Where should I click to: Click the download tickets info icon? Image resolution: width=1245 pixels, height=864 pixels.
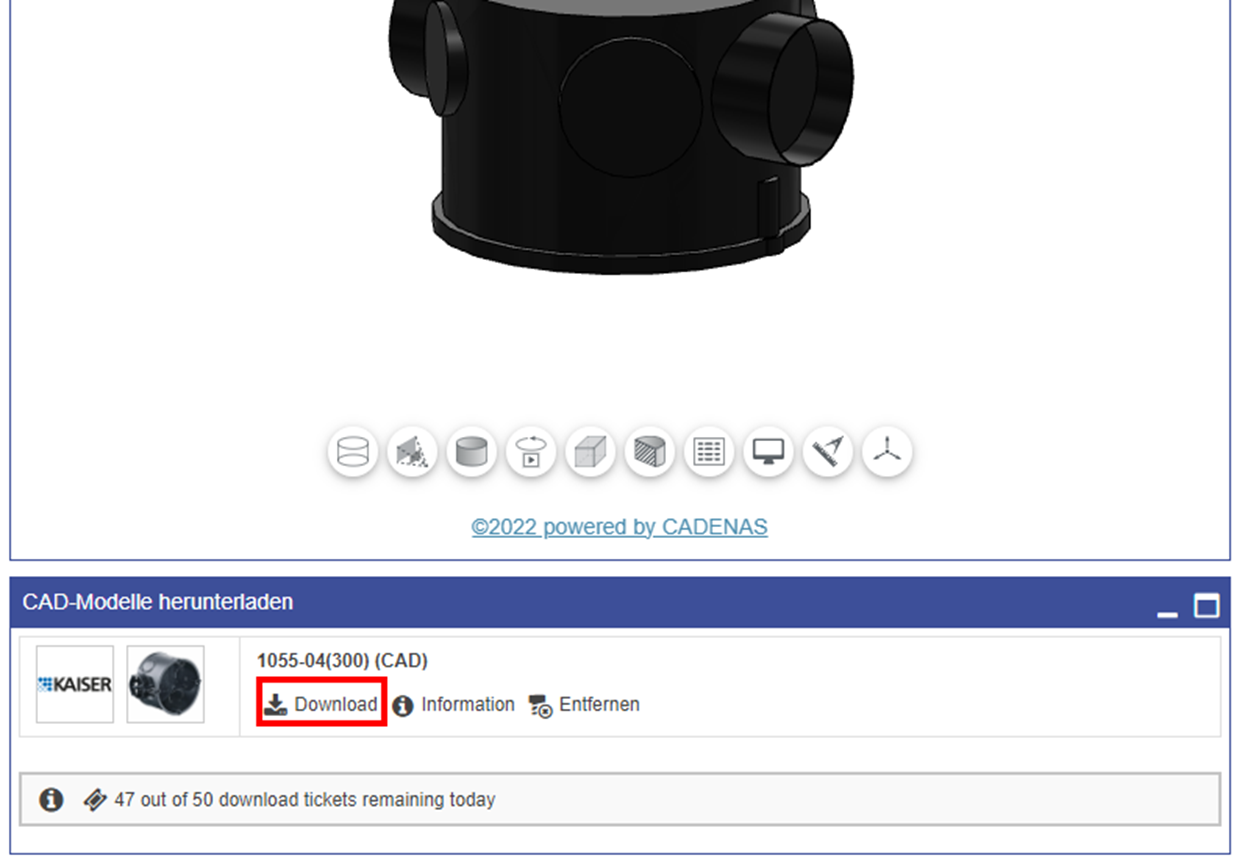(51, 800)
